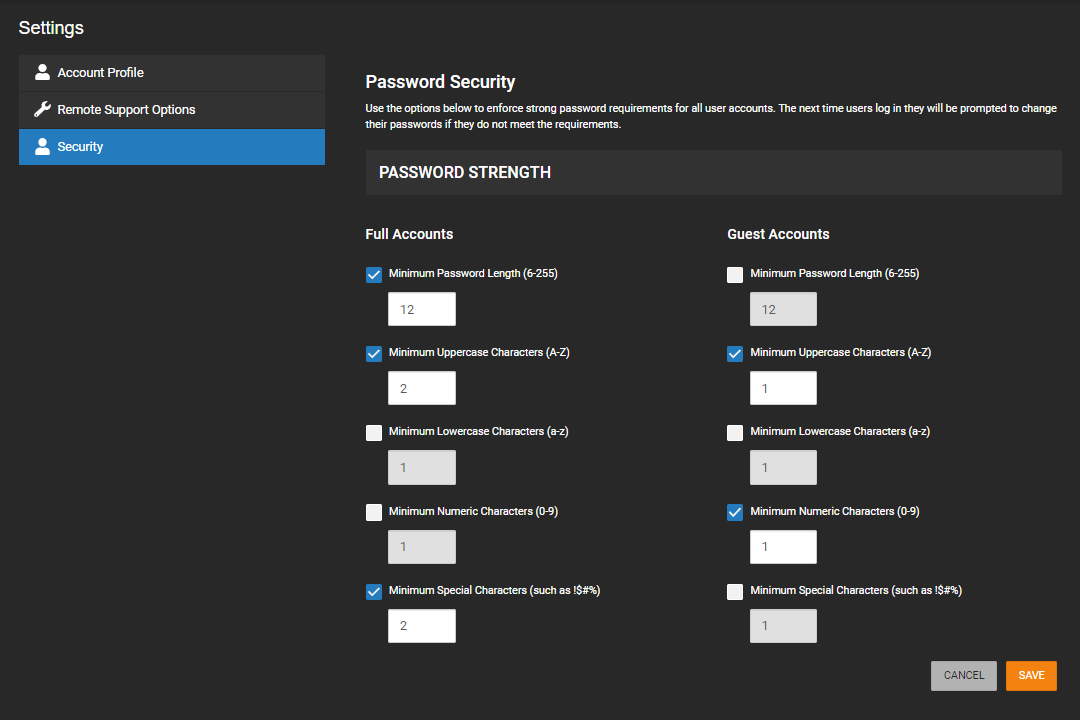Click the PASSWORD STRENGTH section header
This screenshot has height=720, width=1080.
click(x=714, y=172)
